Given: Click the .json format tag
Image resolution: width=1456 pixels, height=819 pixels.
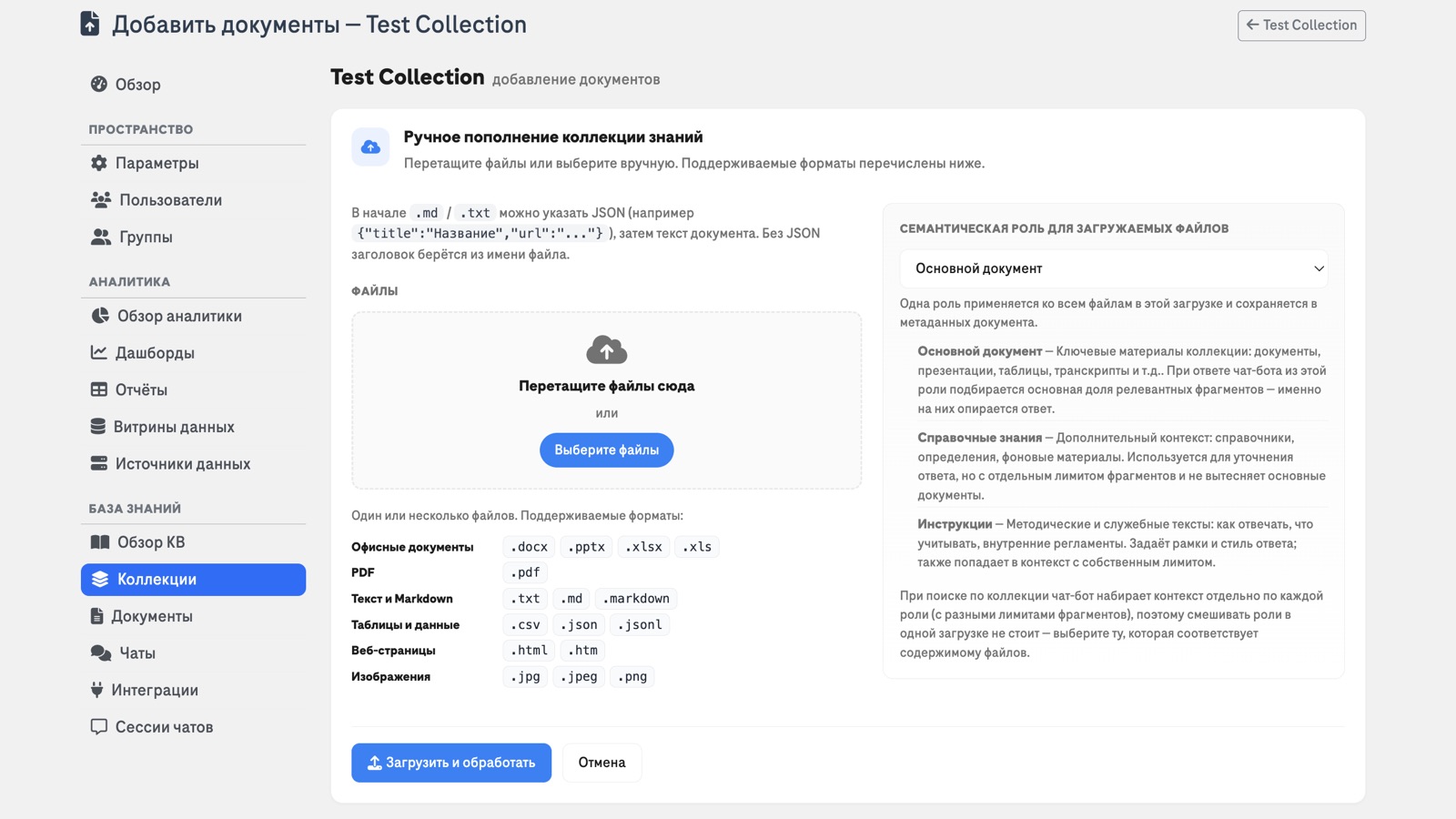Looking at the screenshot, I should point(579,625).
